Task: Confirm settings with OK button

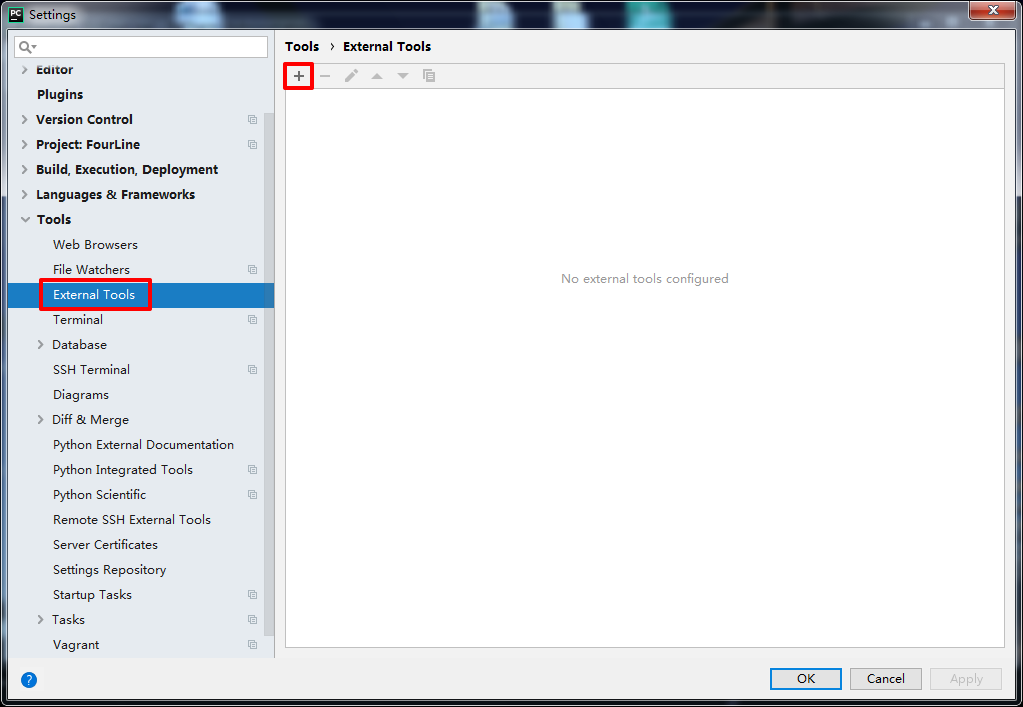Action: click(x=806, y=679)
